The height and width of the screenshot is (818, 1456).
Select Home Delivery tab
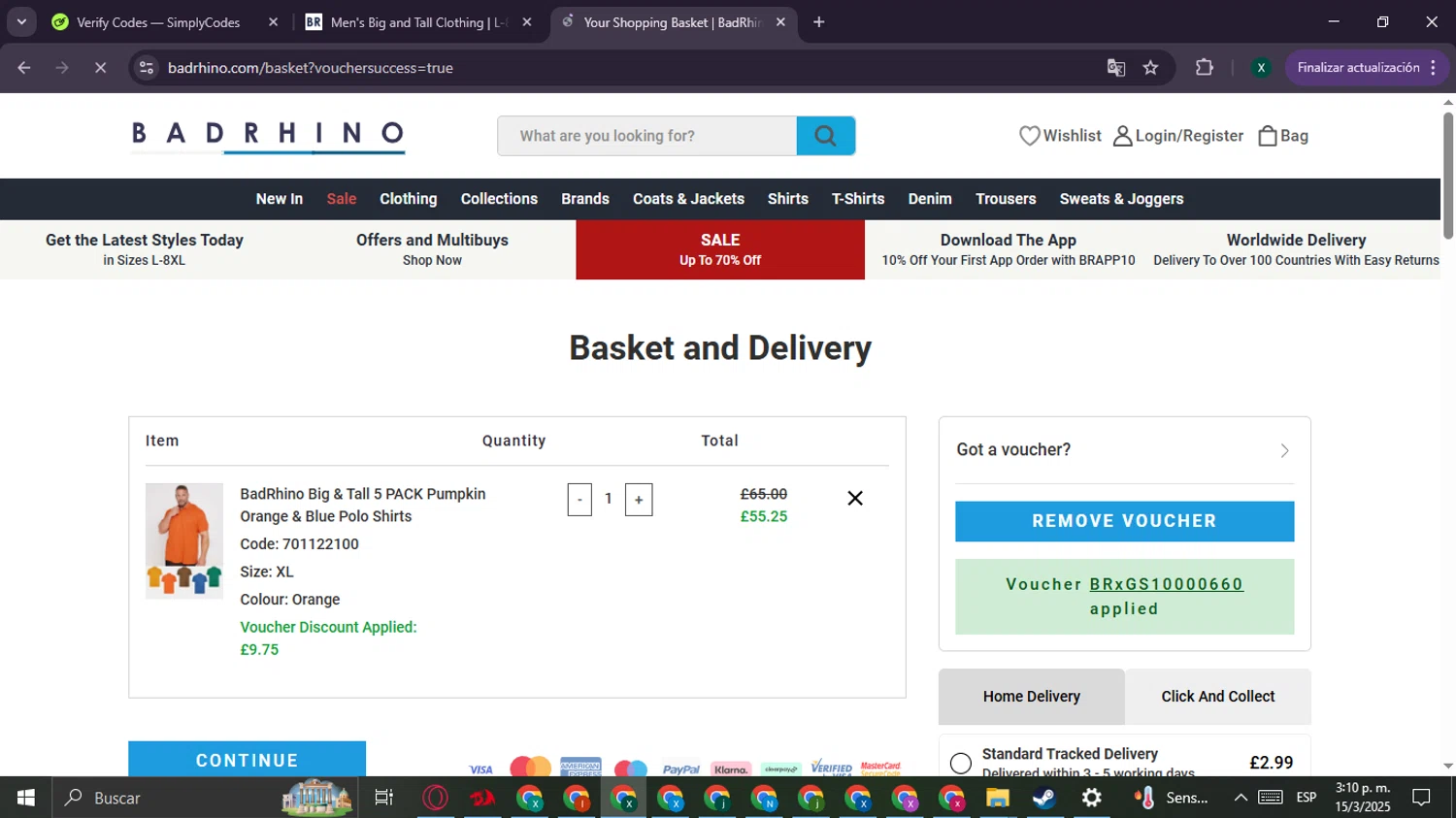tap(1032, 697)
